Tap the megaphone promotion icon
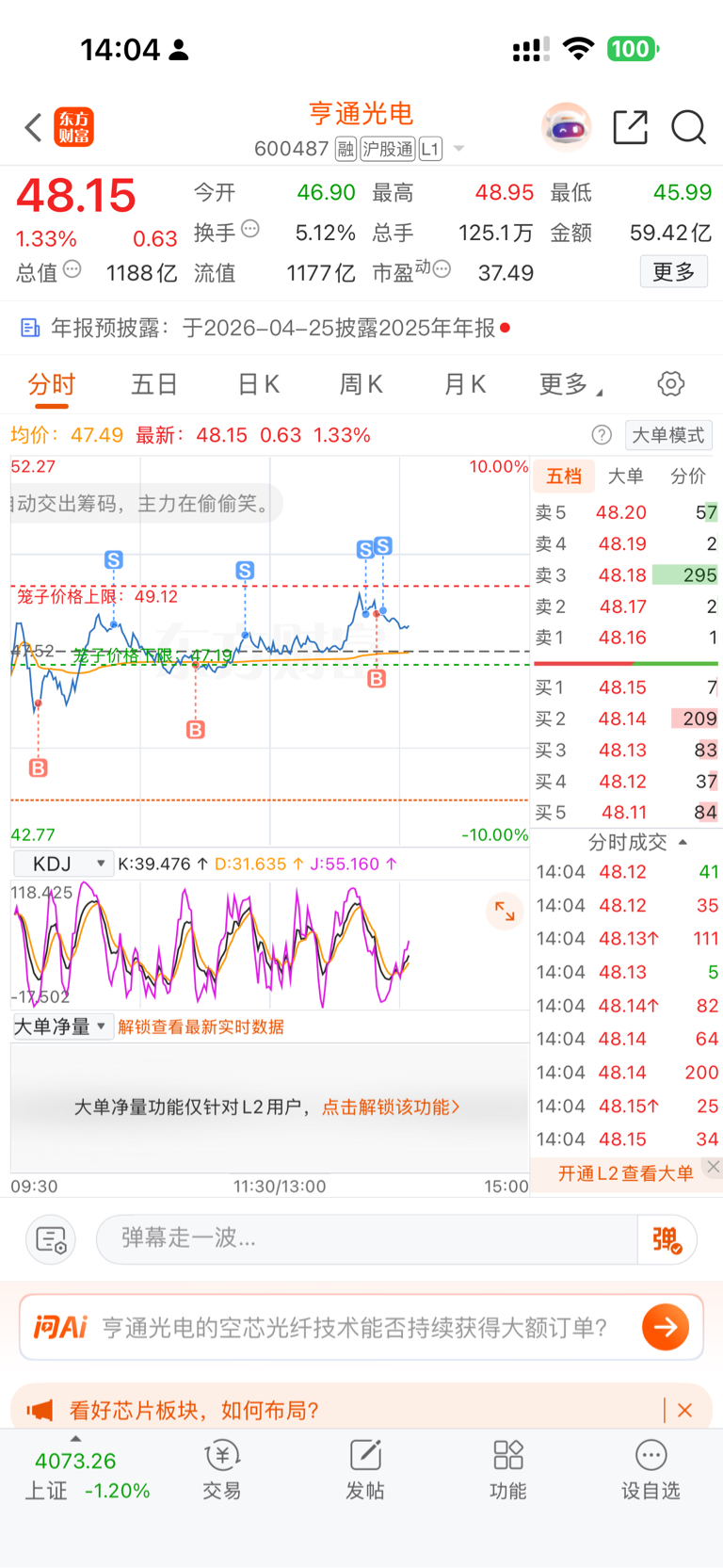This screenshot has height=1568, width=723. [40, 1410]
